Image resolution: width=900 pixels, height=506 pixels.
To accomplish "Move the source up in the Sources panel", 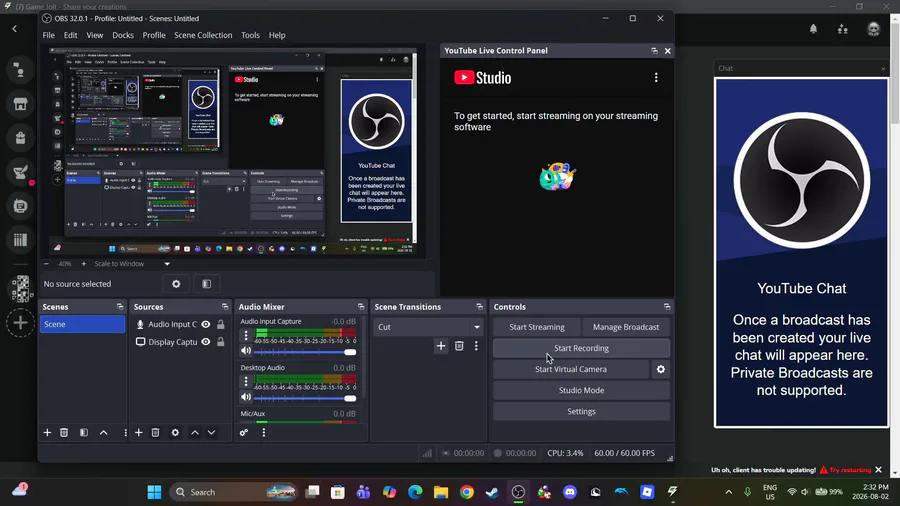I will click(195, 433).
